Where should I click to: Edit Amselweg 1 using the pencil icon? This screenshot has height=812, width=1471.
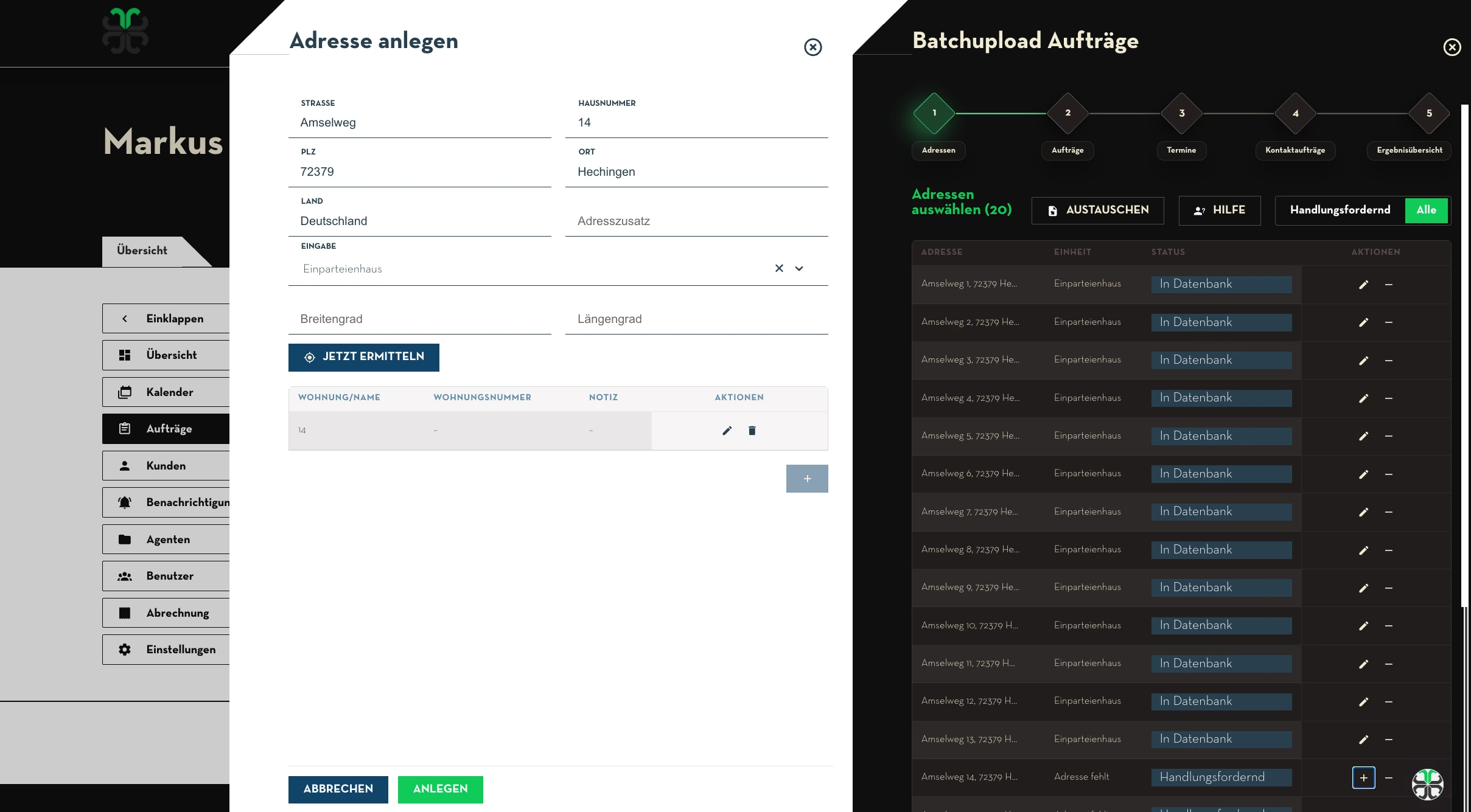click(x=1364, y=284)
